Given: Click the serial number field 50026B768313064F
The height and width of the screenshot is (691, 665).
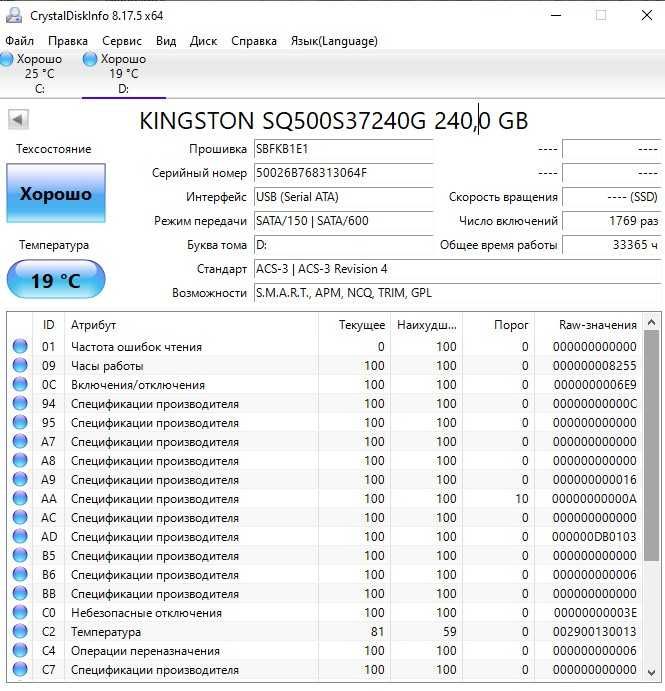Looking at the screenshot, I should click(343, 173).
